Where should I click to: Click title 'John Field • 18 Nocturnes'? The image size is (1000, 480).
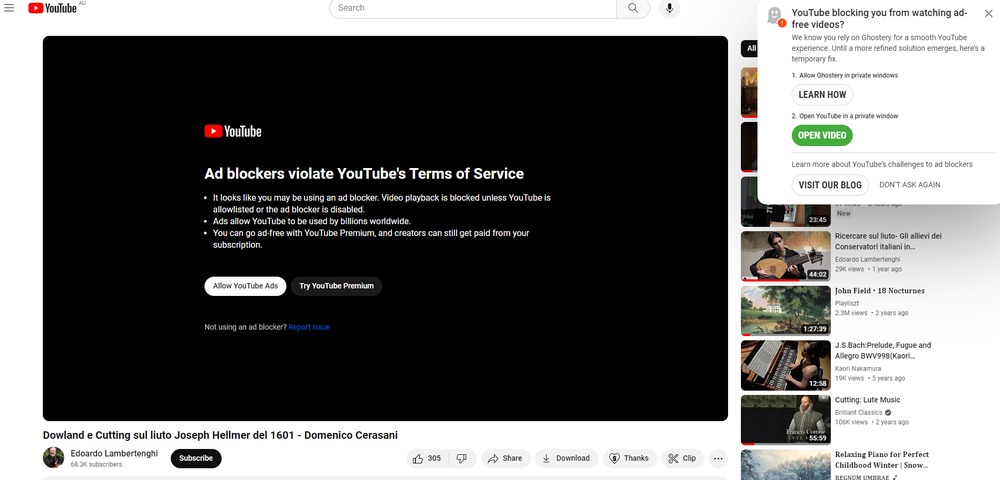pos(879,291)
